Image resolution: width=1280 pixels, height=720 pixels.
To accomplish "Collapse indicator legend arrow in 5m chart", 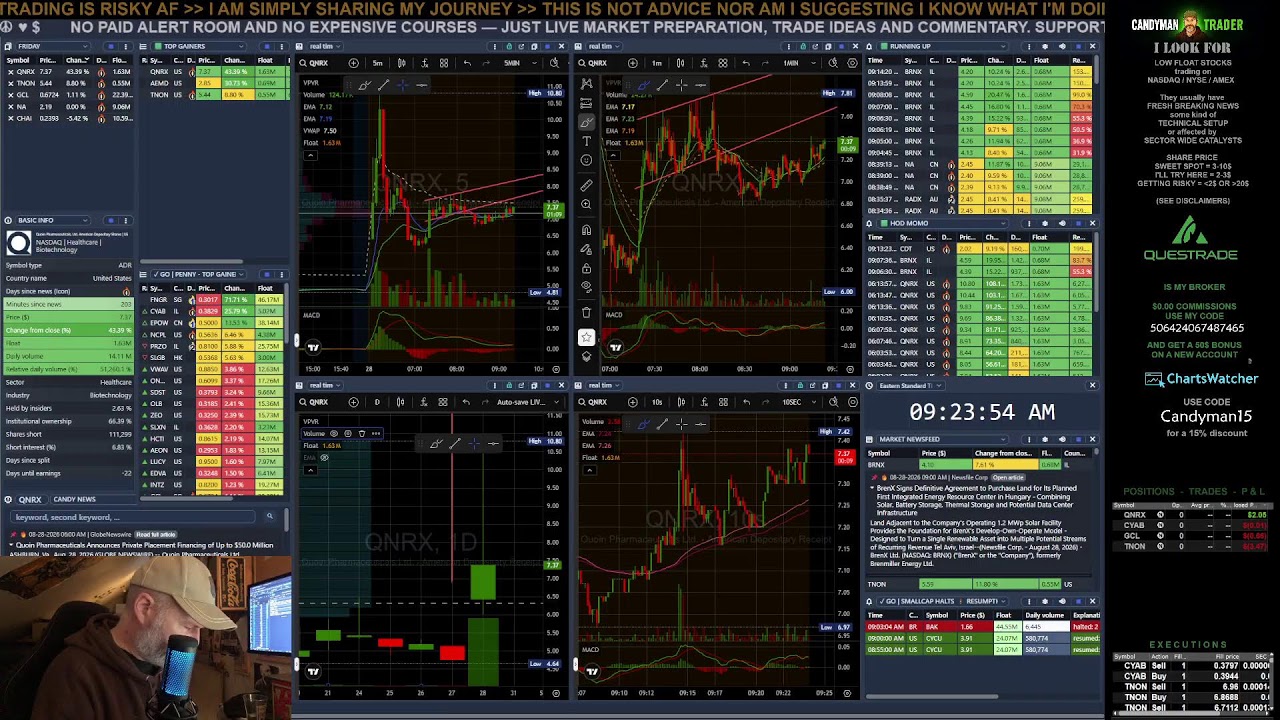I will tap(310, 155).
